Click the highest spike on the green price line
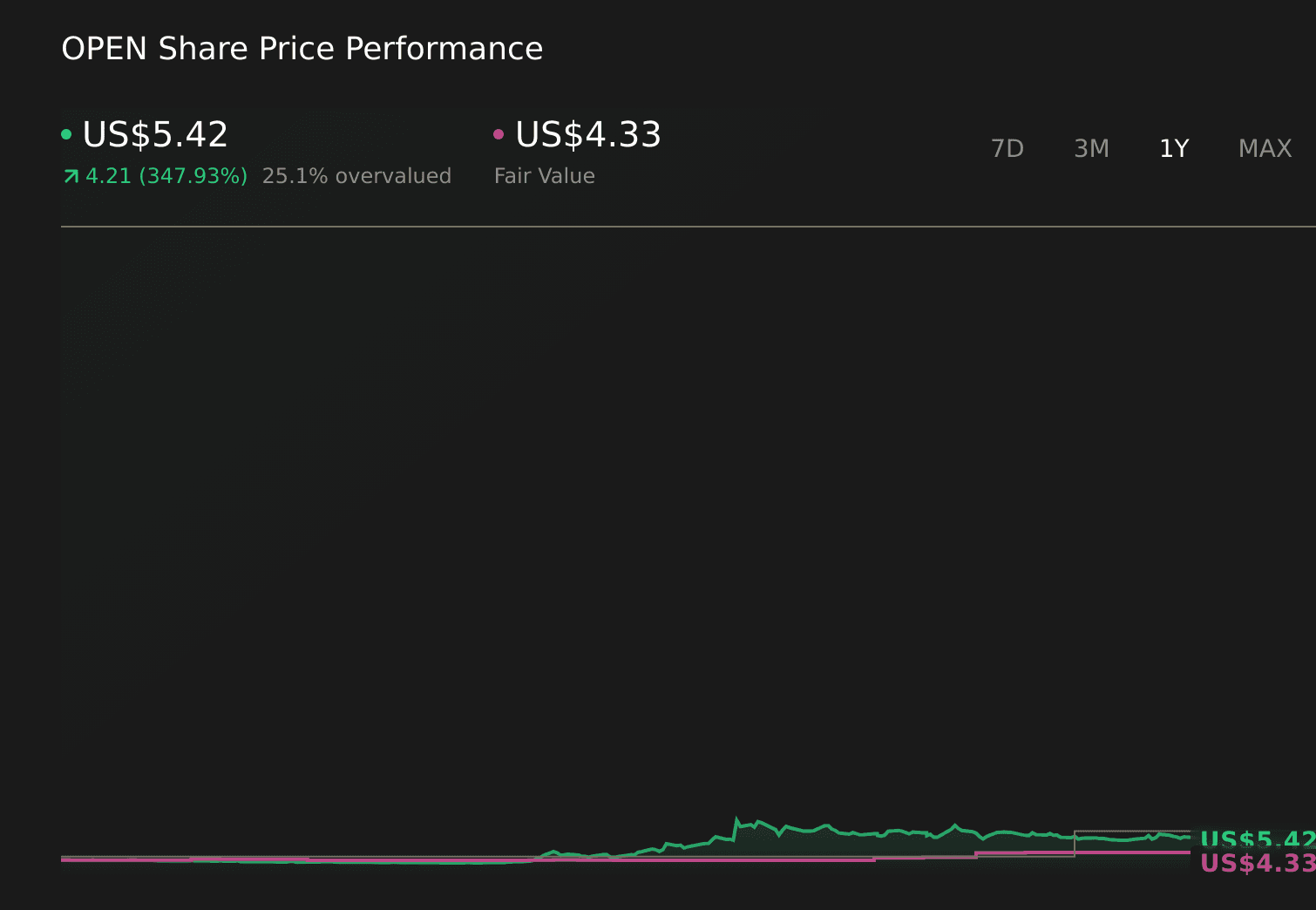This screenshot has width=1316, height=910. [736, 819]
